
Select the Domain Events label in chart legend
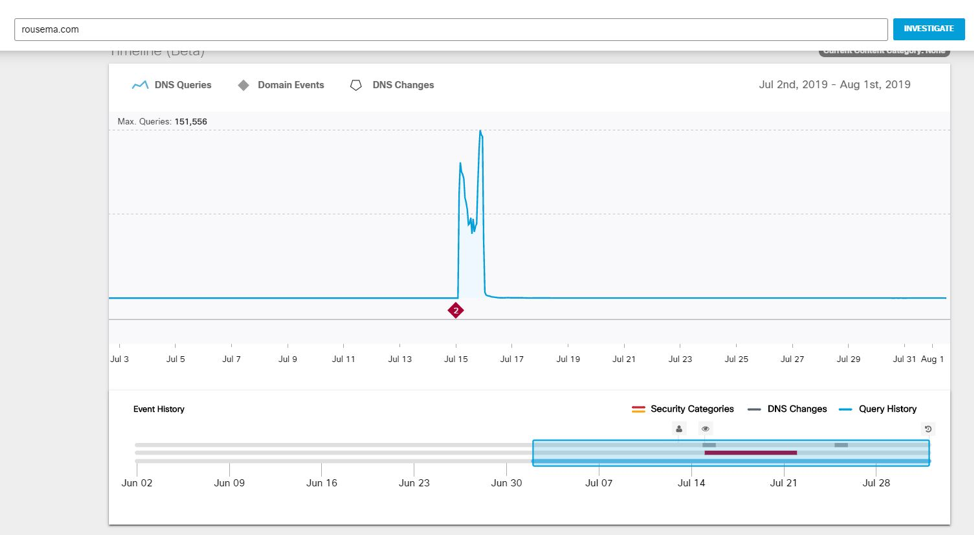(290, 86)
